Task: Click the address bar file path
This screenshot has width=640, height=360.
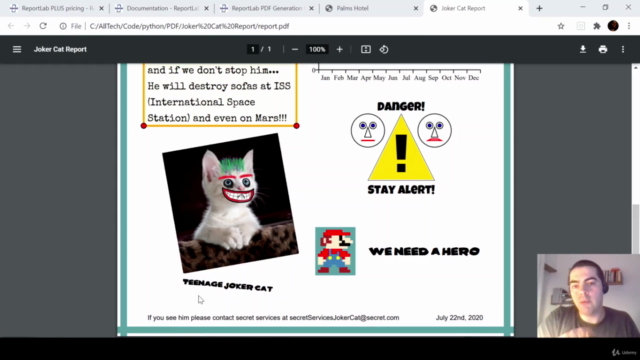Action: tap(189, 26)
